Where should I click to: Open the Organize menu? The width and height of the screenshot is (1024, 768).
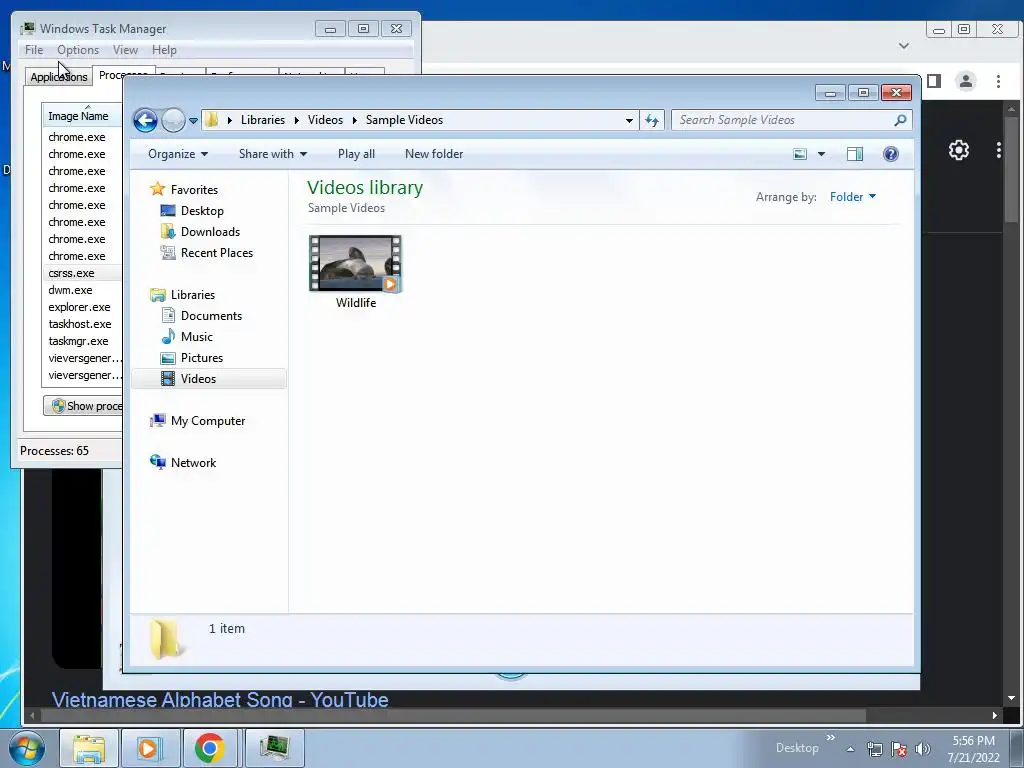point(178,154)
